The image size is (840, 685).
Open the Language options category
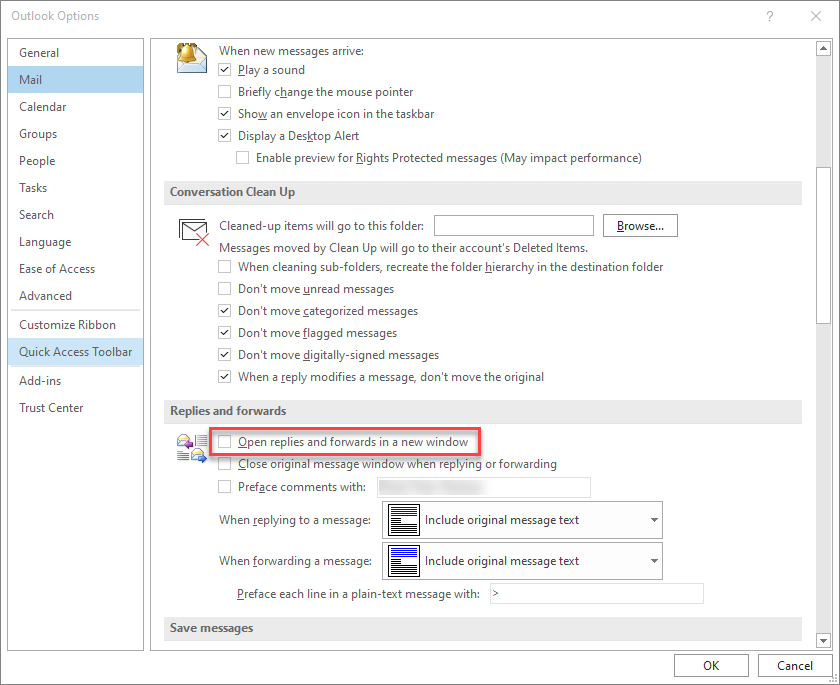coord(76,242)
